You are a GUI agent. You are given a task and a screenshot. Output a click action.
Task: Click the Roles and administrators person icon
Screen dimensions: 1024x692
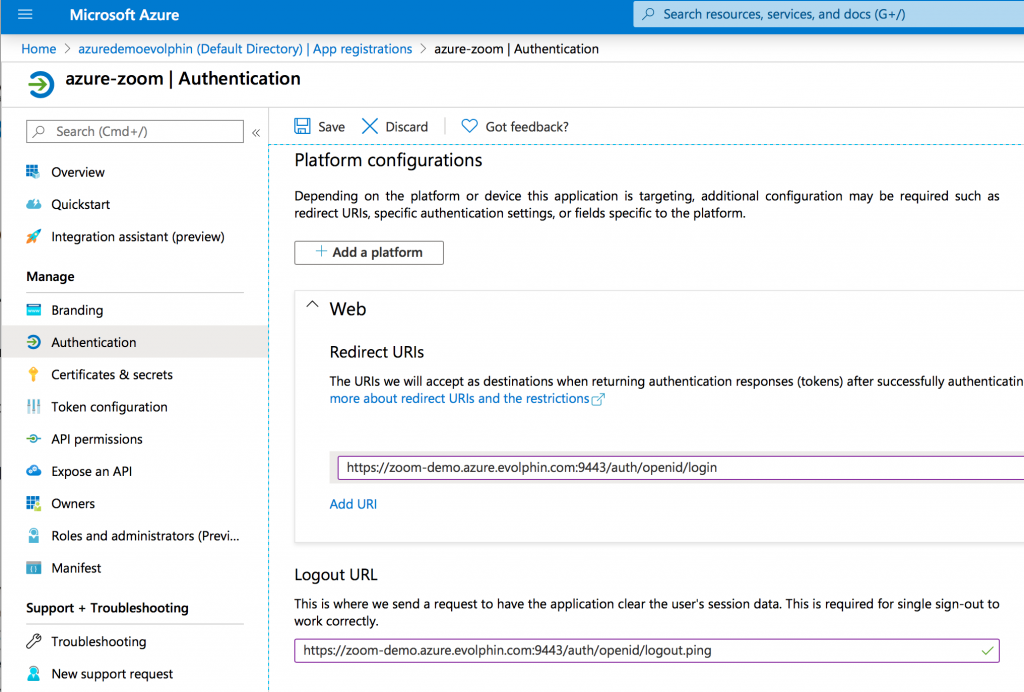pos(33,535)
